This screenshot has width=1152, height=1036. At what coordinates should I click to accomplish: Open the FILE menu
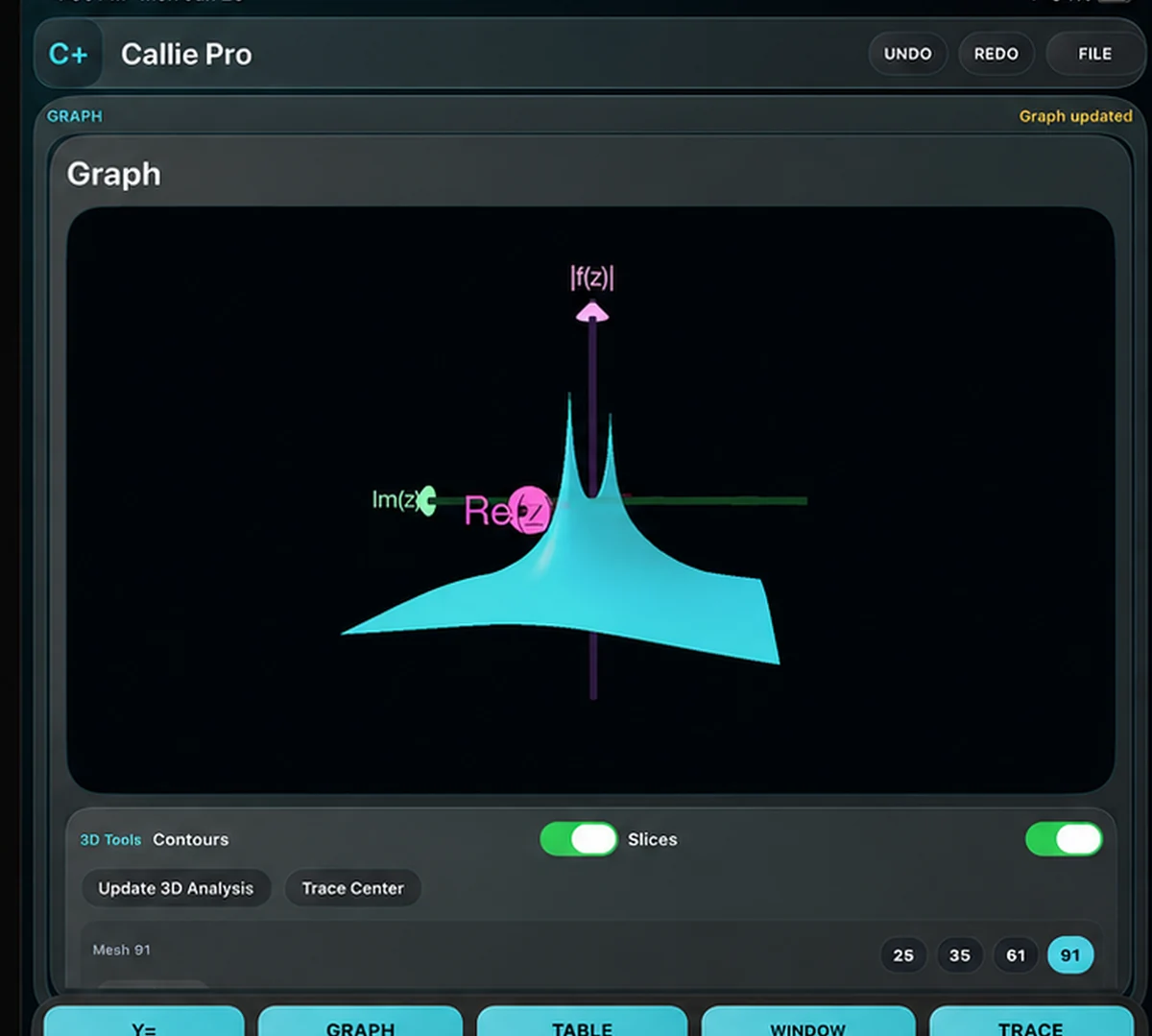1094,54
